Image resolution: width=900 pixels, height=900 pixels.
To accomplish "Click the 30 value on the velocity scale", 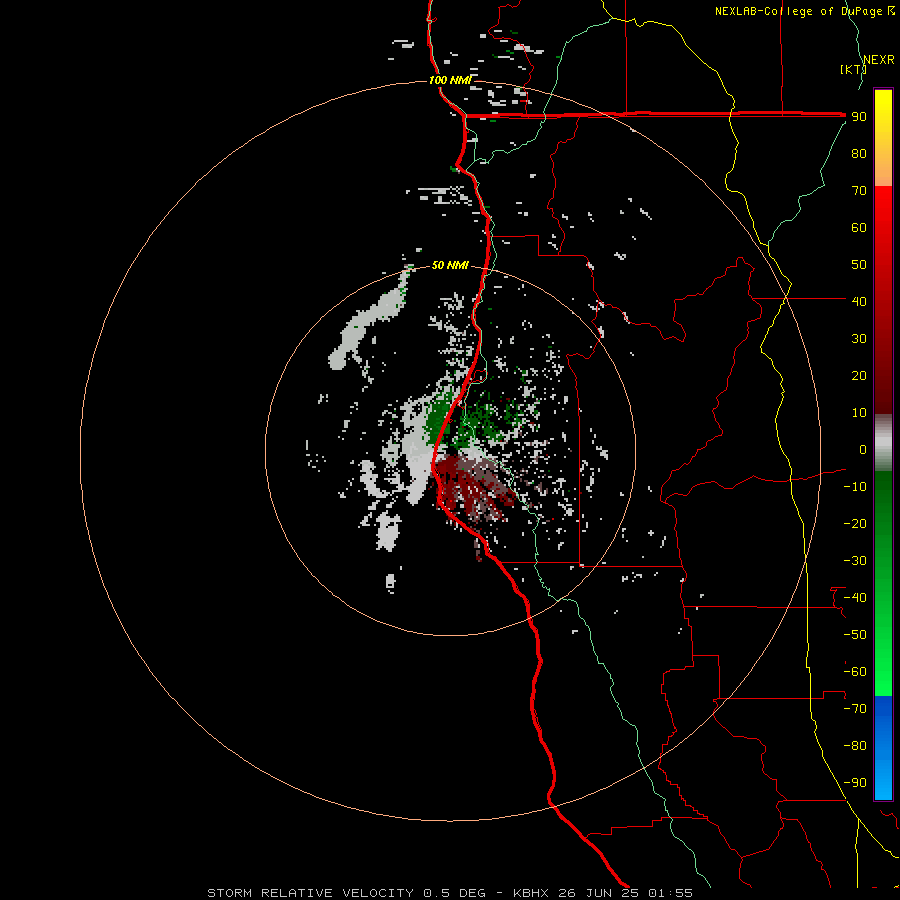I will coord(859,339).
